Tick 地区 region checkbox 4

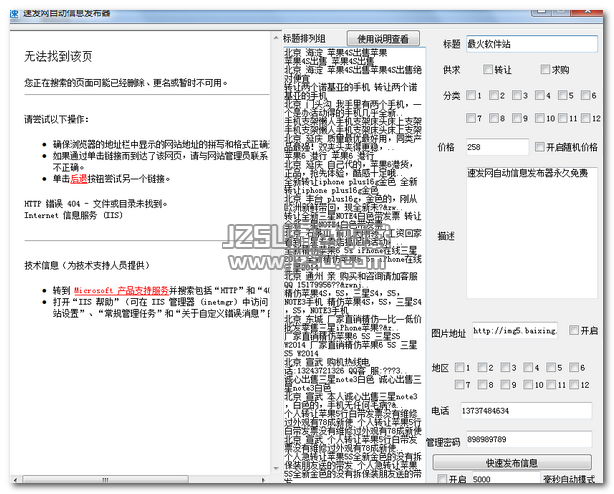(529, 367)
